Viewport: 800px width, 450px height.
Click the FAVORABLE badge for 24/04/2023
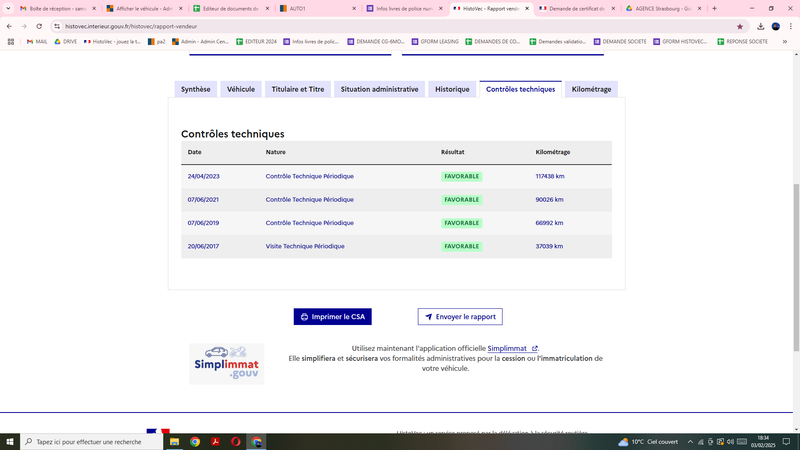pyautogui.click(x=462, y=177)
